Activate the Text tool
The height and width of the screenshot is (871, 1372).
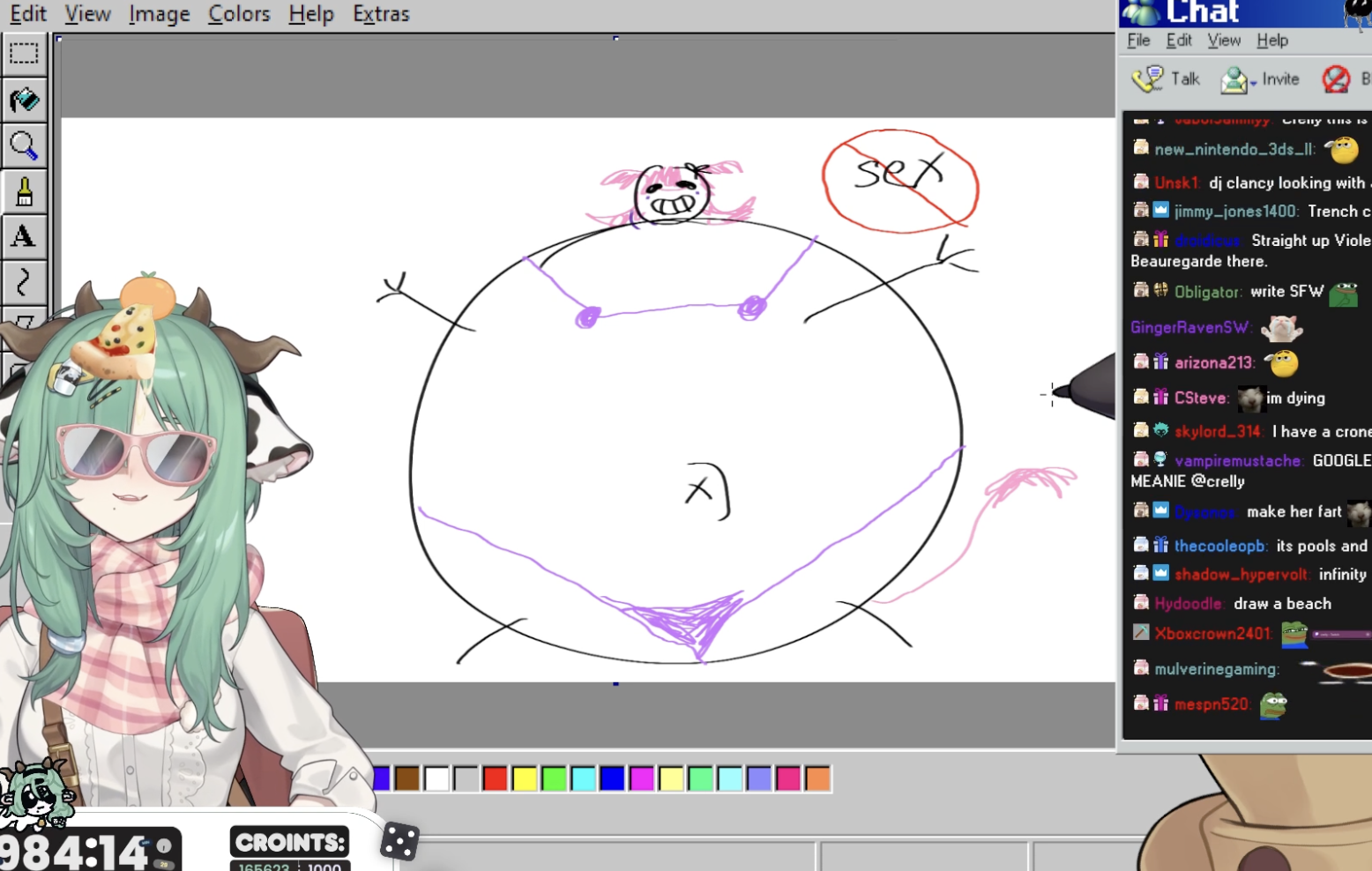point(24,236)
